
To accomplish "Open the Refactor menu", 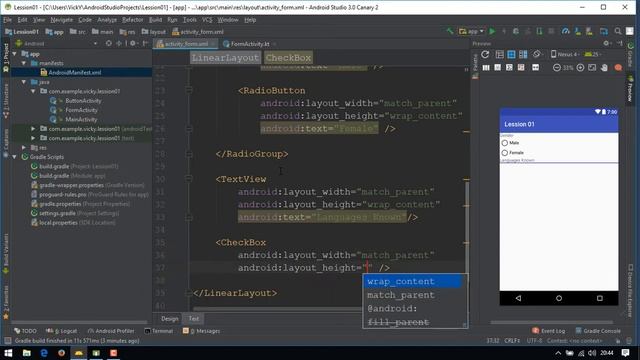I will point(133,20).
